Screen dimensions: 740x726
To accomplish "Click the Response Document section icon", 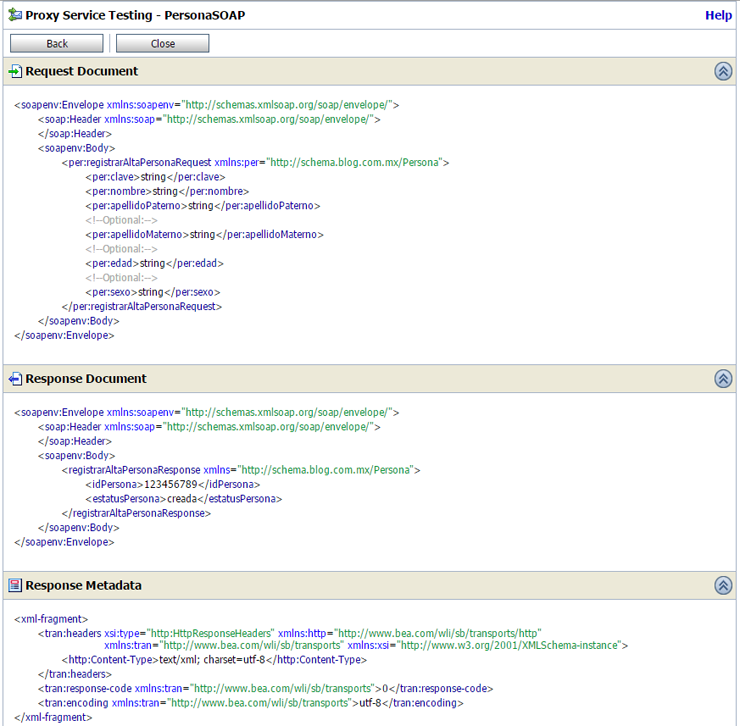I will coord(15,379).
